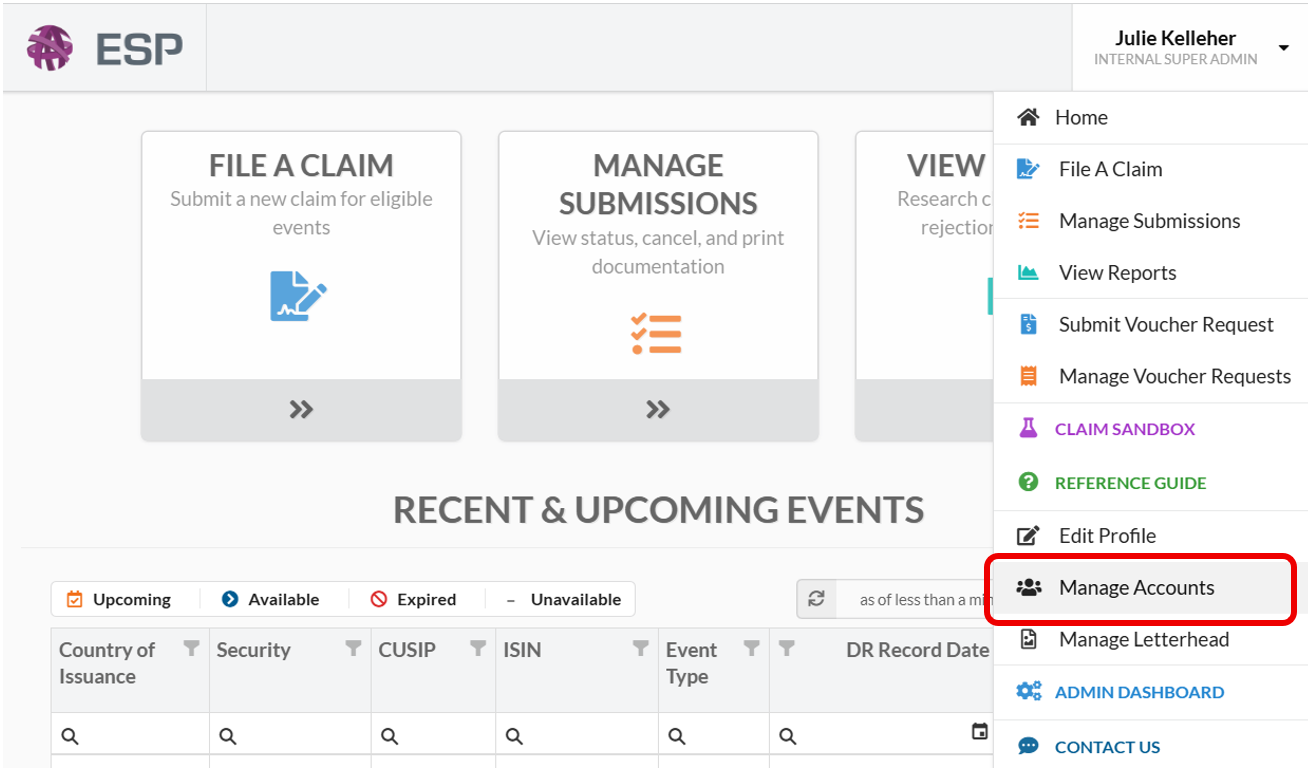Click the File A Claim document icon
Screen dimensions: 1308x771
click(x=298, y=296)
